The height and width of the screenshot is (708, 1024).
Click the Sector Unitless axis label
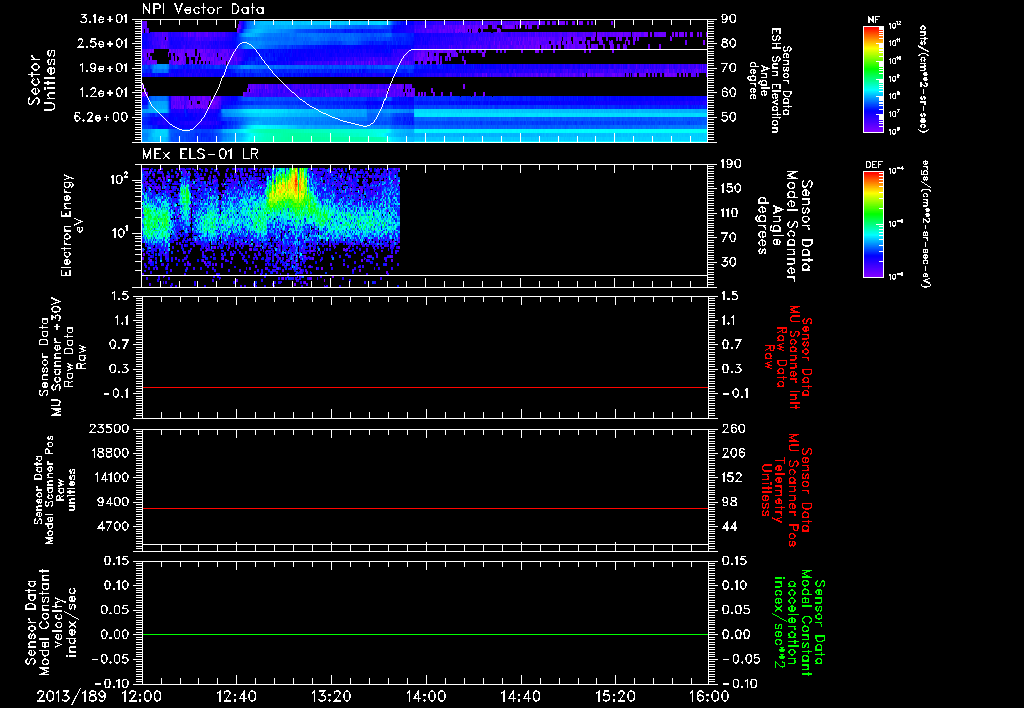[42, 80]
